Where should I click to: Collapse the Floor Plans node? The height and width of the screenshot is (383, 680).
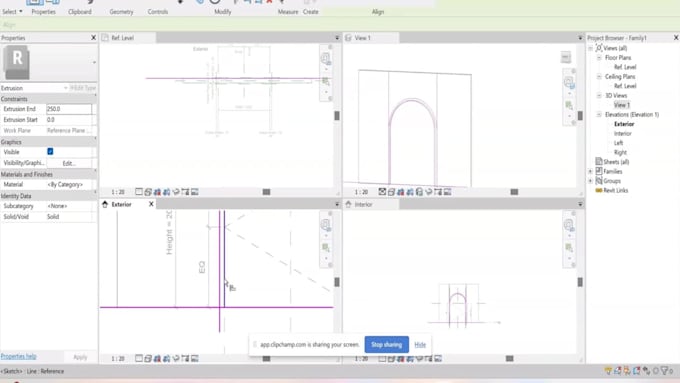[x=599, y=58]
